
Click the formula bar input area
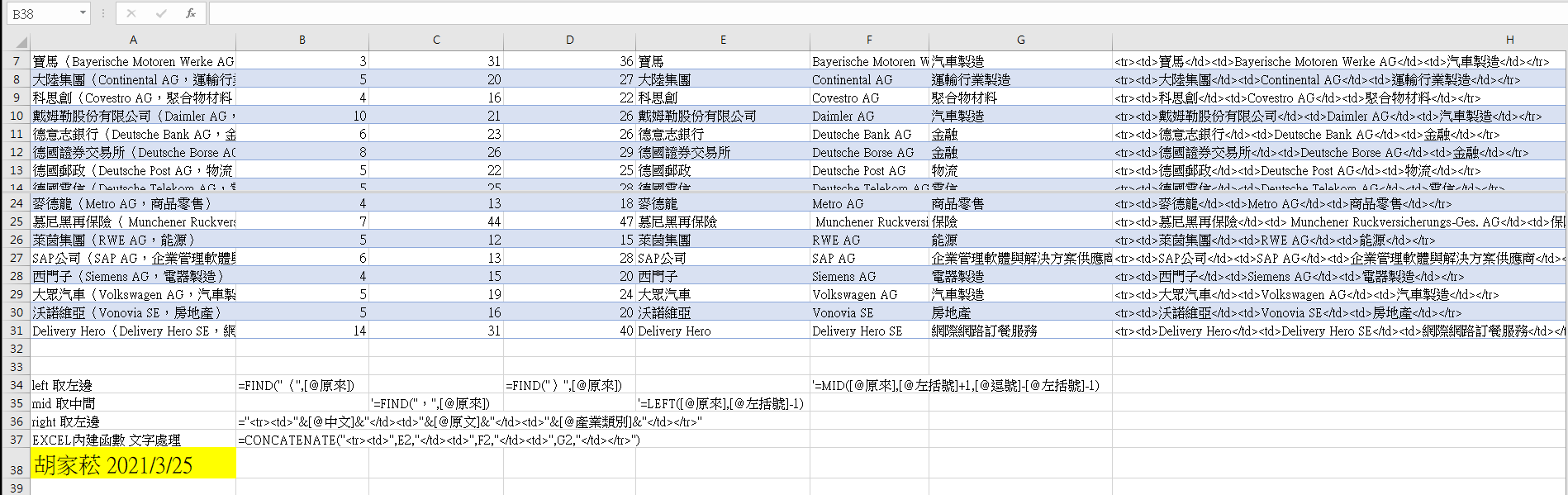click(x=887, y=13)
